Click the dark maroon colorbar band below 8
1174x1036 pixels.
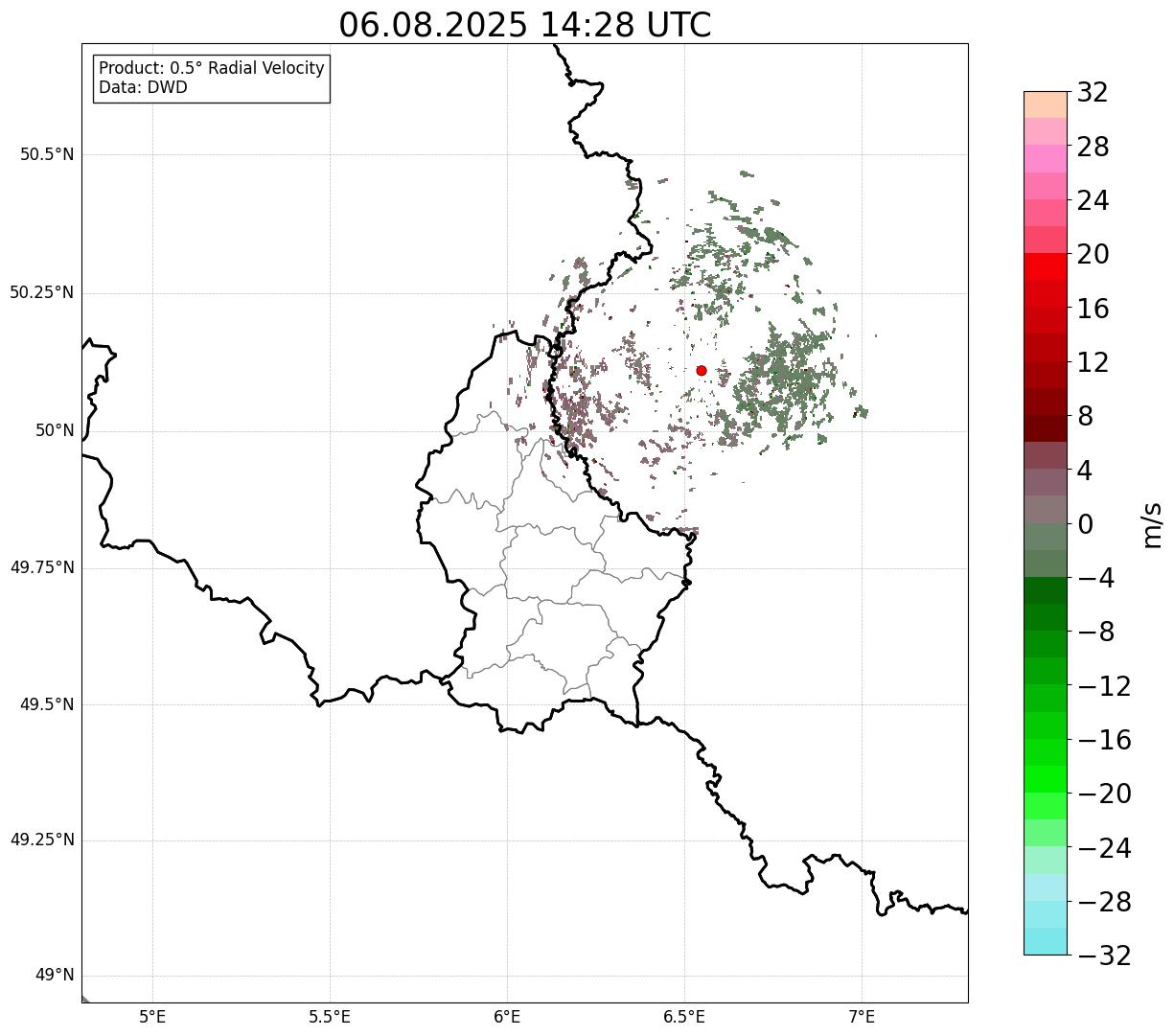[1046, 428]
